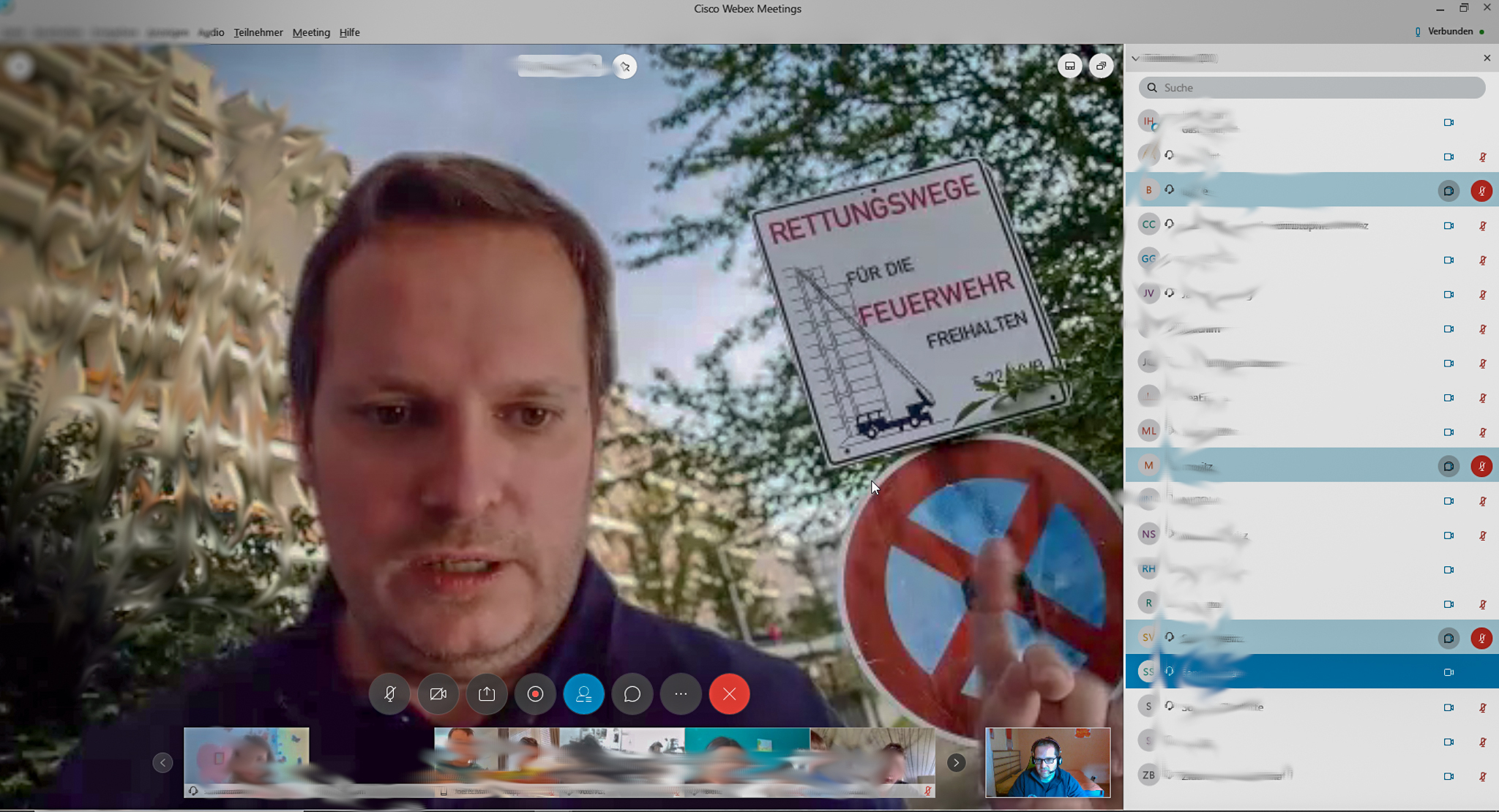
Task: Click the video icon of participant B
Action: 1448,191
